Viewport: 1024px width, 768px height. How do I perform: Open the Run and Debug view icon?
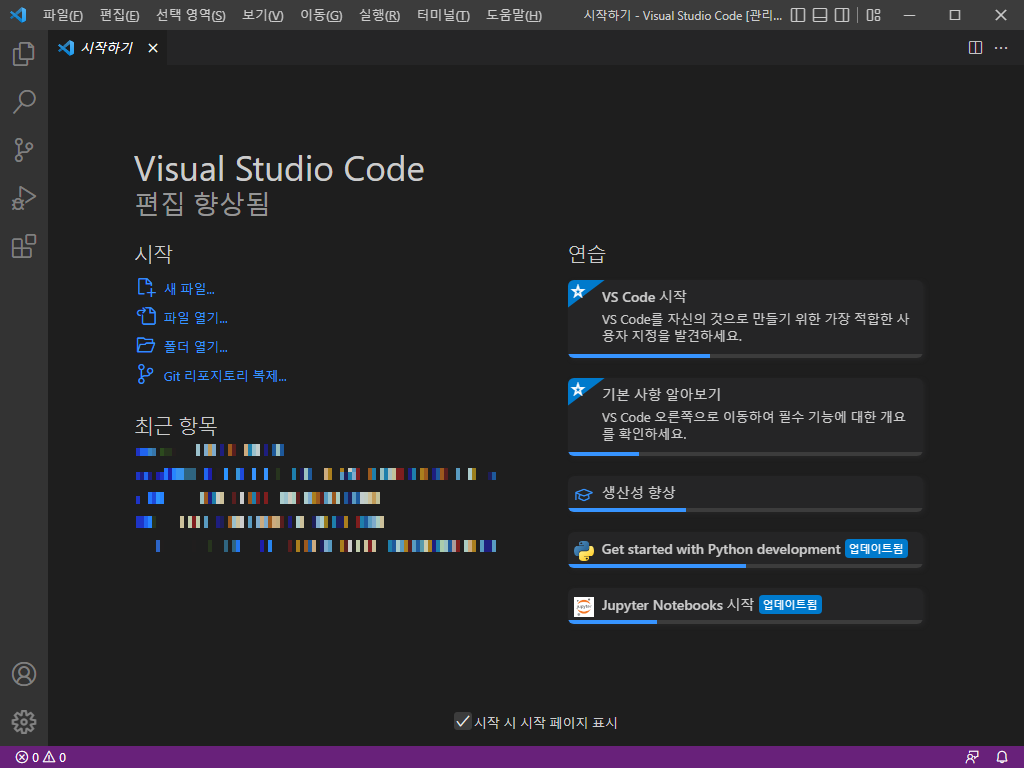coord(24,199)
